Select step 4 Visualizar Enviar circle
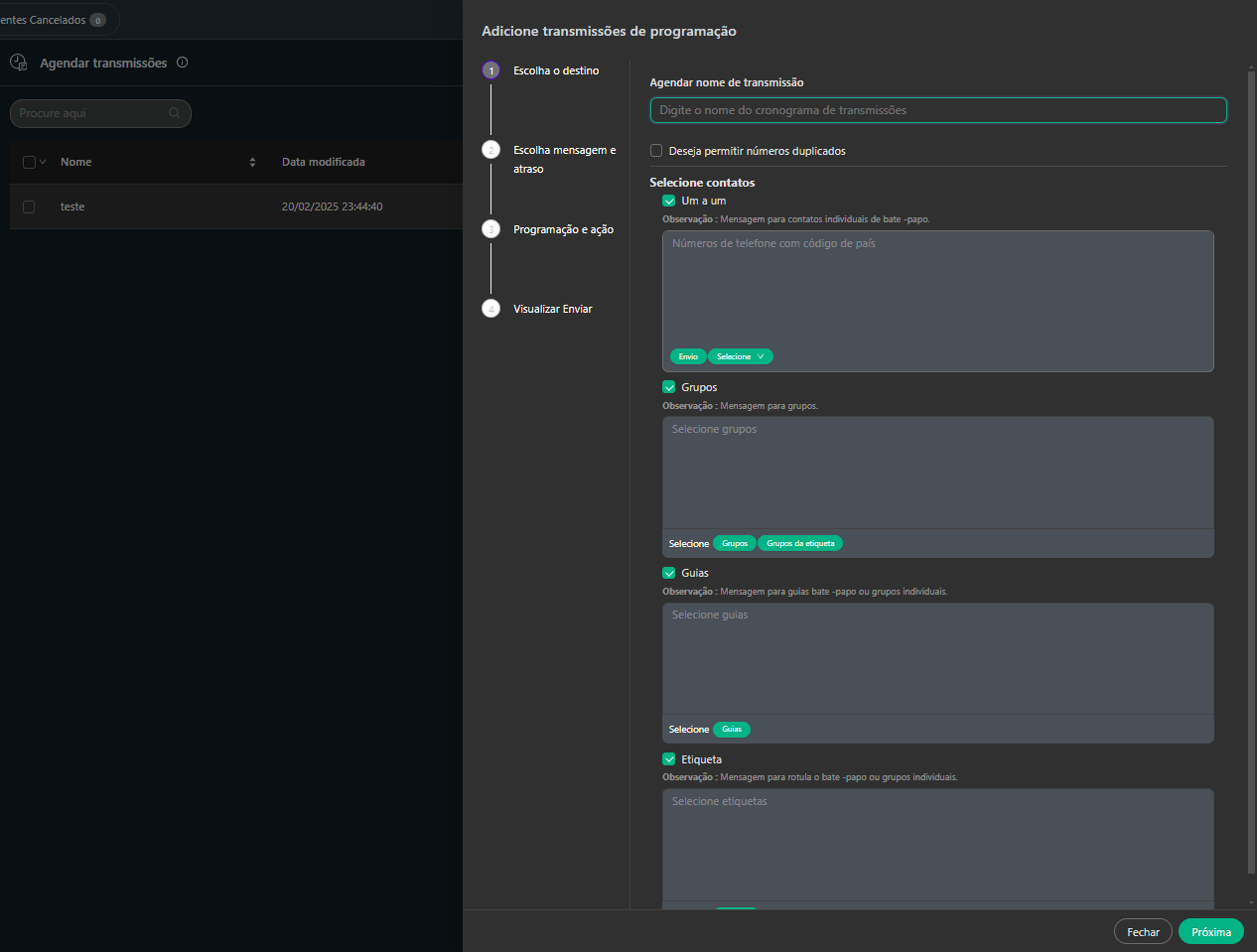This screenshot has width=1257, height=952. point(490,309)
